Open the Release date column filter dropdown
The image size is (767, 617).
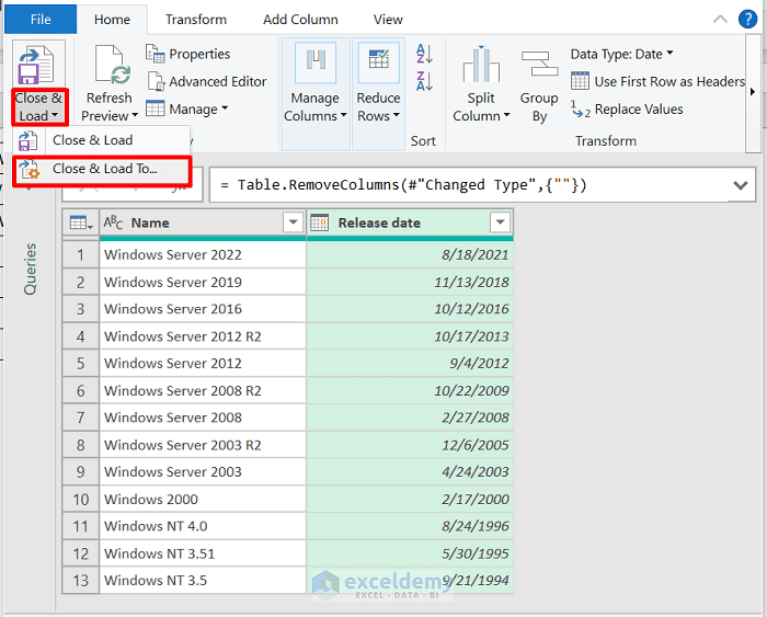click(x=500, y=223)
